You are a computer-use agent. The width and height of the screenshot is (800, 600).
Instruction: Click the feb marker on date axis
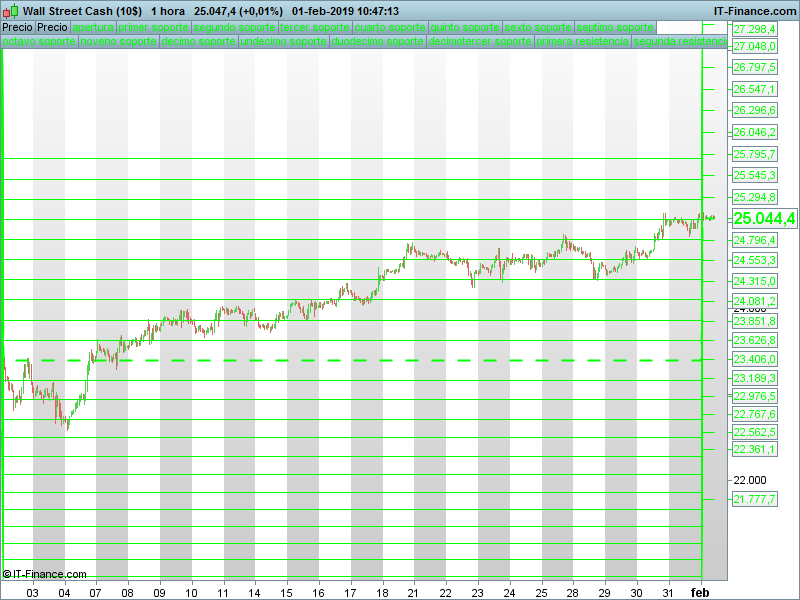pyautogui.click(x=700, y=592)
